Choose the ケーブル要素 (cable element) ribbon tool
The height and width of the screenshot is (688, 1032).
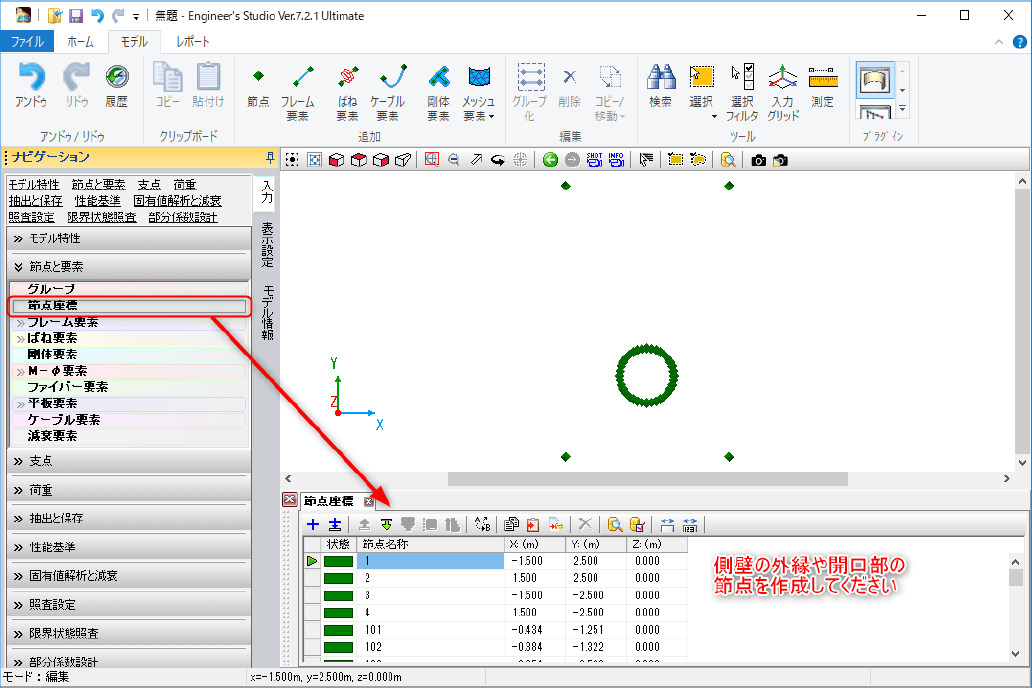point(388,88)
